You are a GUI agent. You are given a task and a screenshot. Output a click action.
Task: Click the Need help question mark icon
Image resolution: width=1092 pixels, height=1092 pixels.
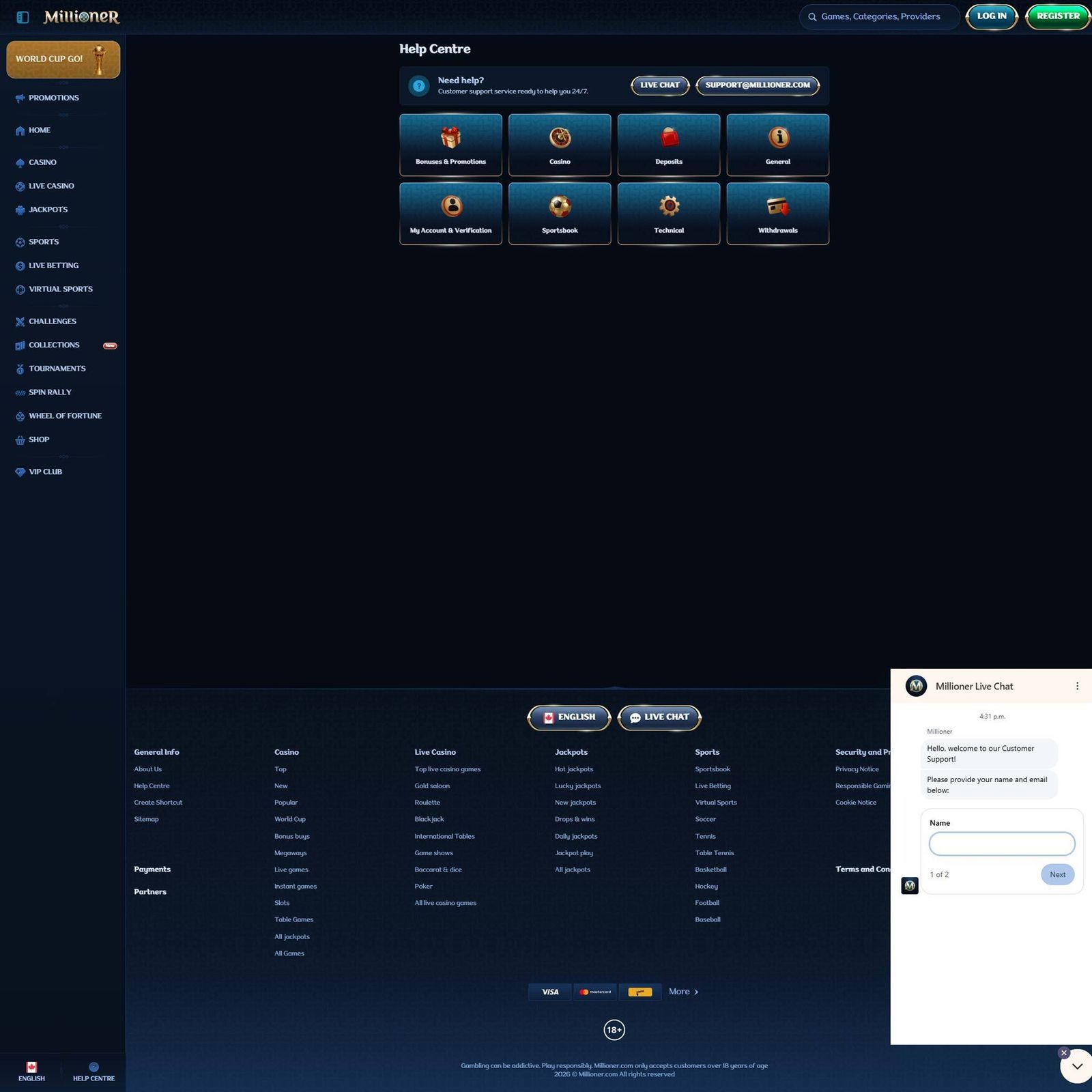(419, 86)
